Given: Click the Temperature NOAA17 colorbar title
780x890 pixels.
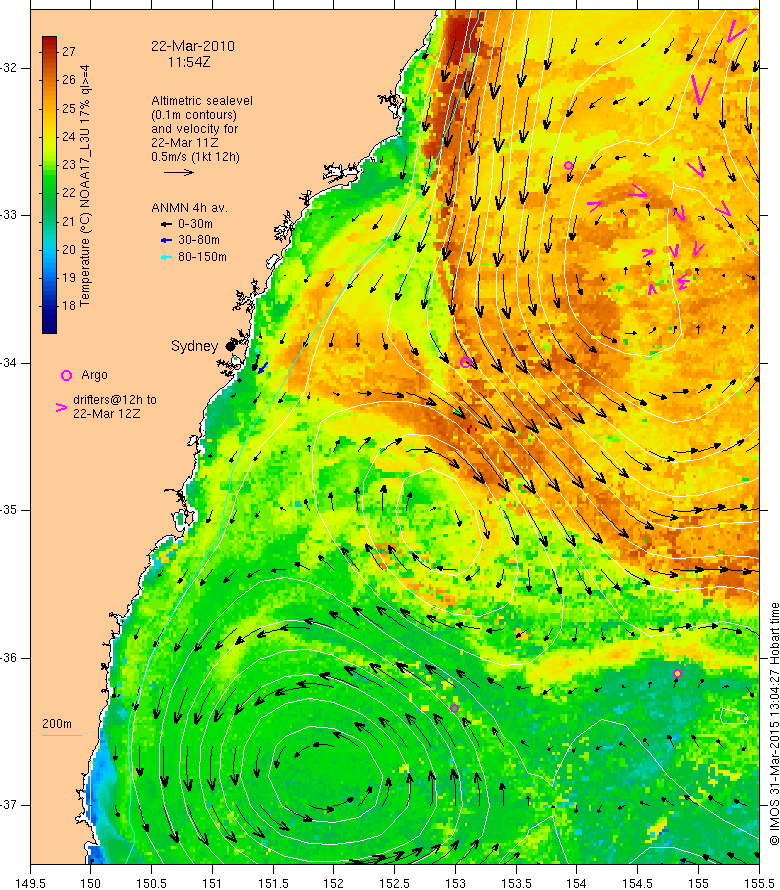Looking at the screenshot, I should tap(85, 186).
